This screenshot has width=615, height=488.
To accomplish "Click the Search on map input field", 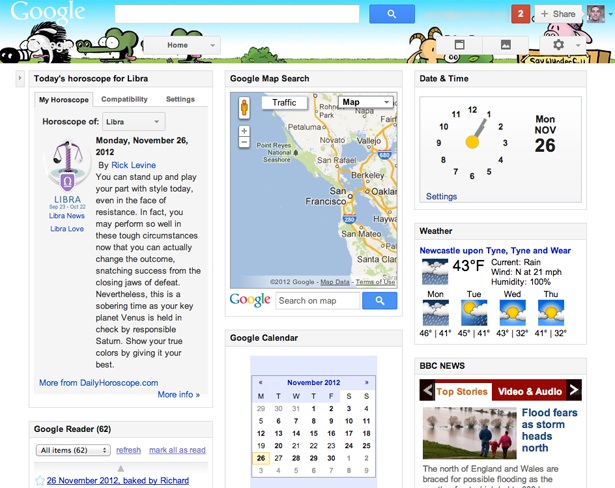I will pos(317,300).
